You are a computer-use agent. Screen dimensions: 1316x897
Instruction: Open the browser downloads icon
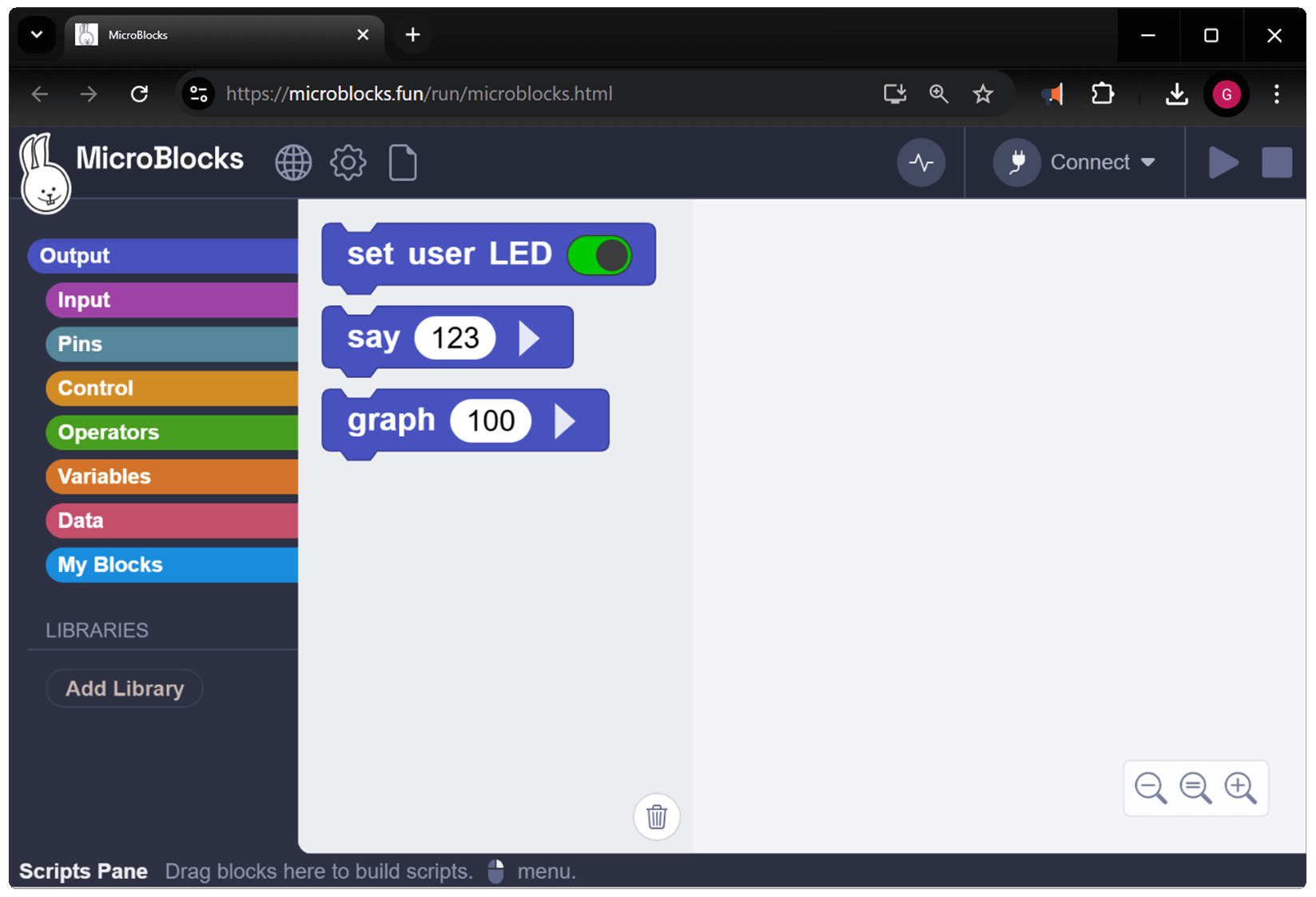click(x=1176, y=94)
